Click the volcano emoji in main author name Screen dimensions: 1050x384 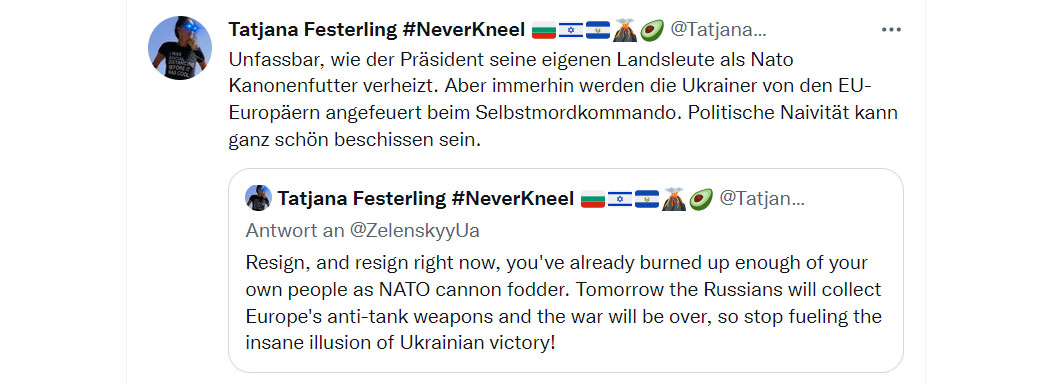(624, 30)
